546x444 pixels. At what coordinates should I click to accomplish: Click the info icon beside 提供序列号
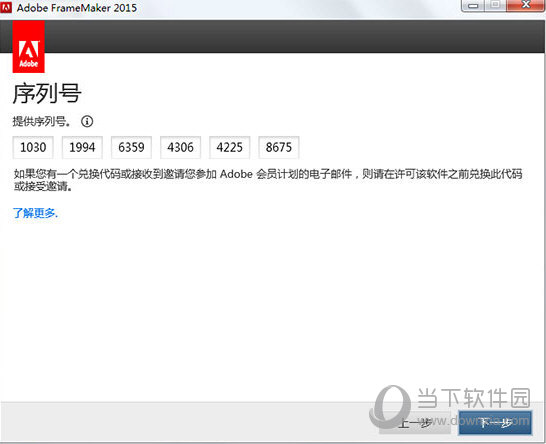point(87,121)
